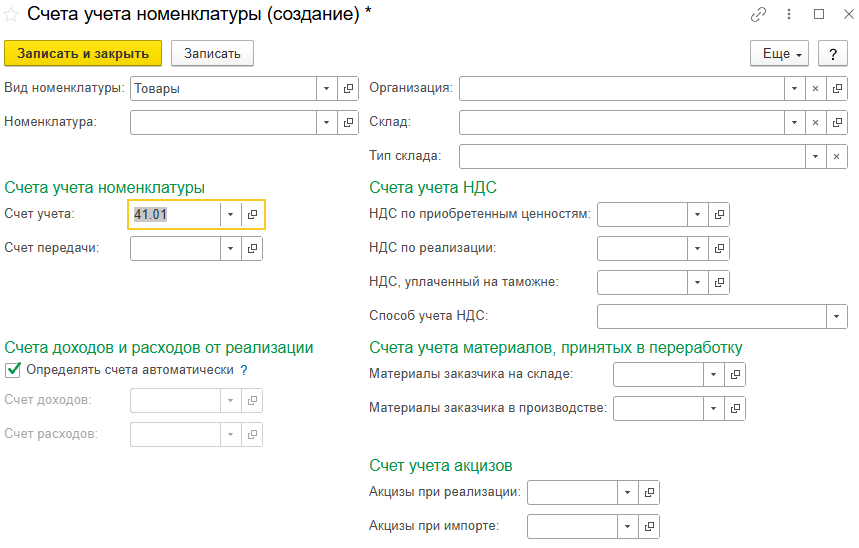The width and height of the screenshot is (859, 548).
Task: Expand НДС по приобретенным ценностям dropdown
Action: click(697, 214)
